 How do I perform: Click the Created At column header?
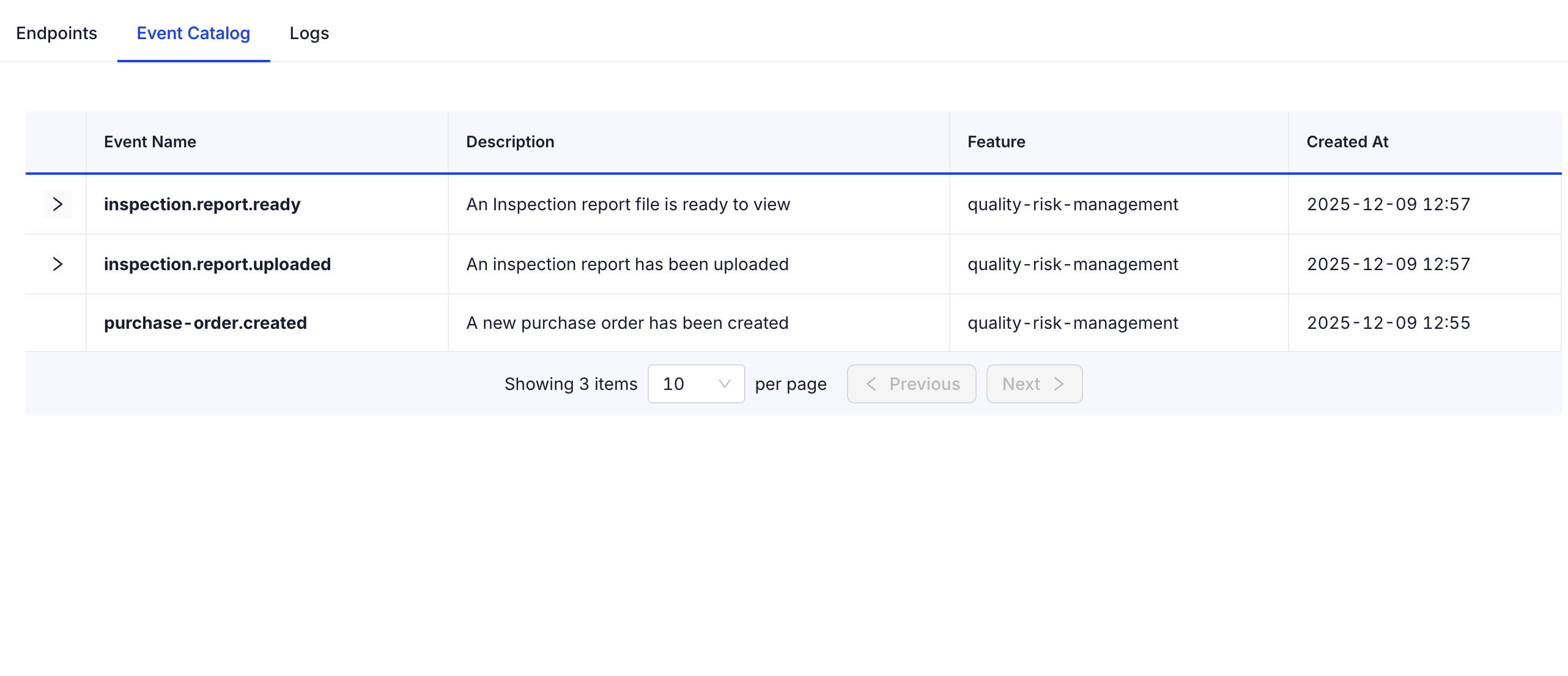coord(1347,142)
